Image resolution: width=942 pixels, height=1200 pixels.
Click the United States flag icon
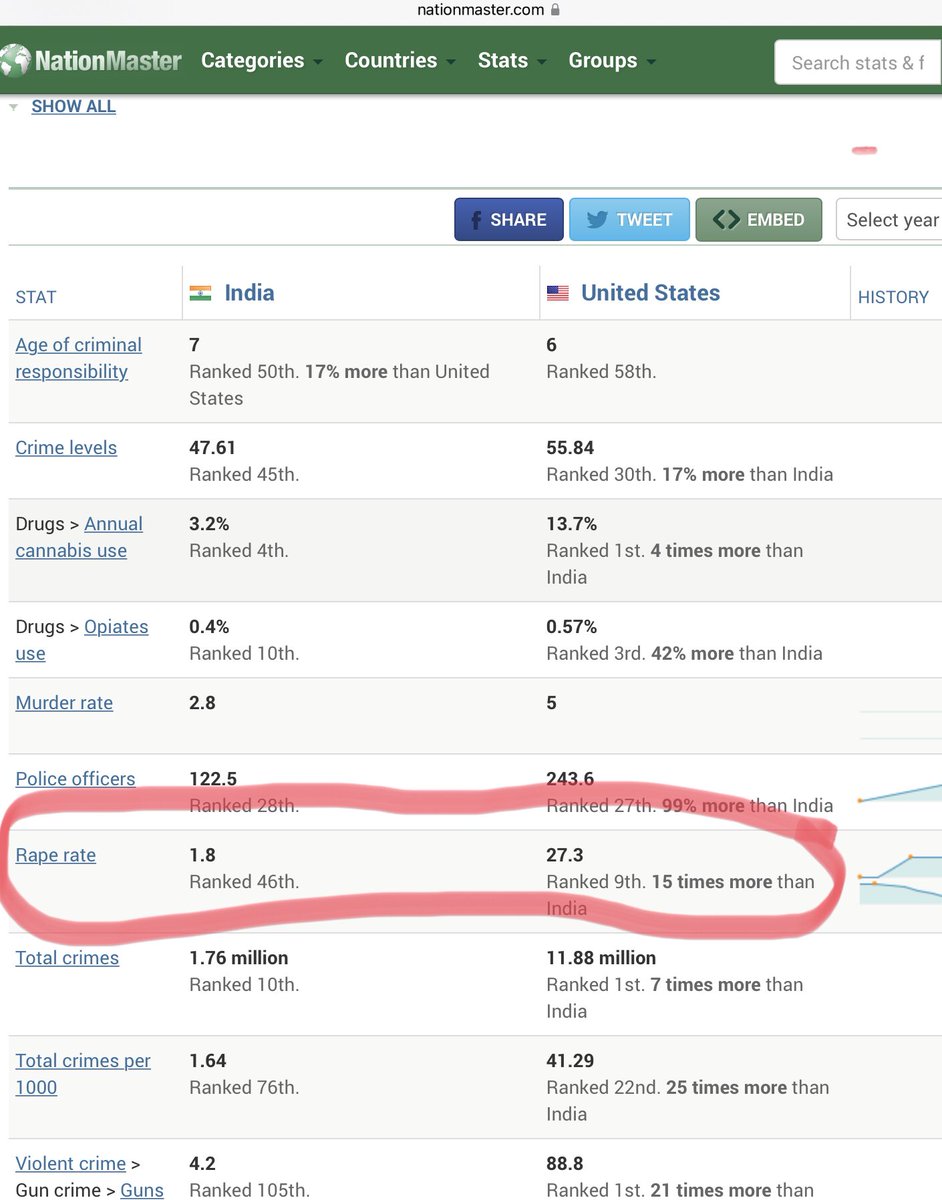pyautogui.click(x=558, y=293)
